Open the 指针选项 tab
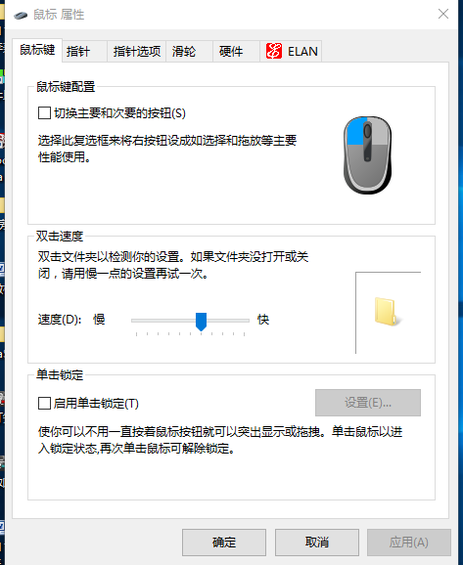Viewport: 463px width, 565px height. (137, 52)
